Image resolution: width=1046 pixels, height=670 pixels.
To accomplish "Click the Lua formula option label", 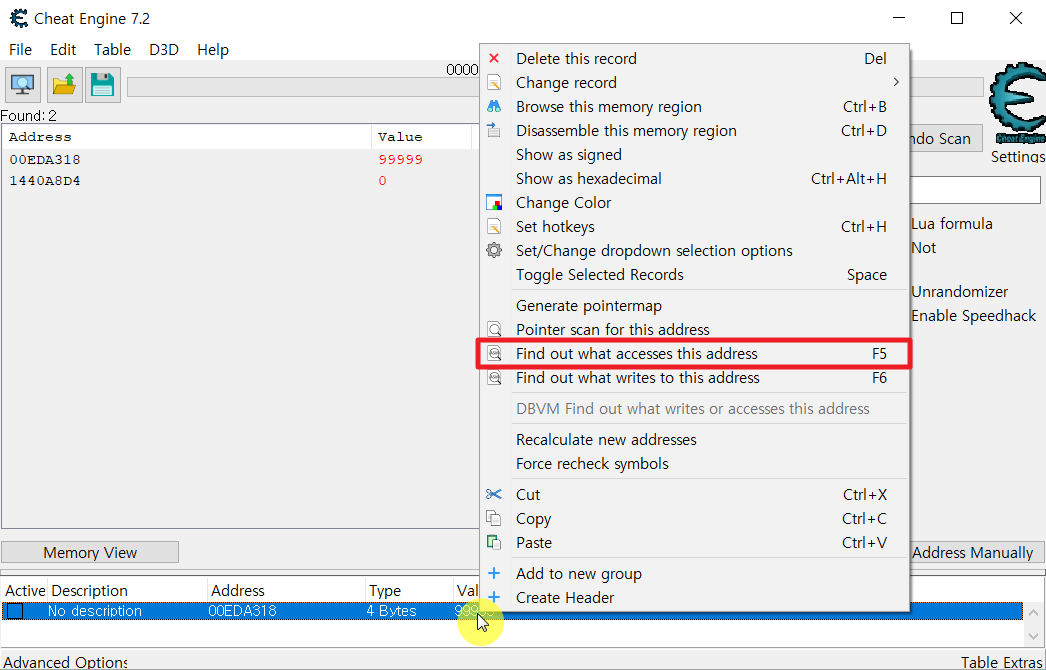I will [951, 224].
